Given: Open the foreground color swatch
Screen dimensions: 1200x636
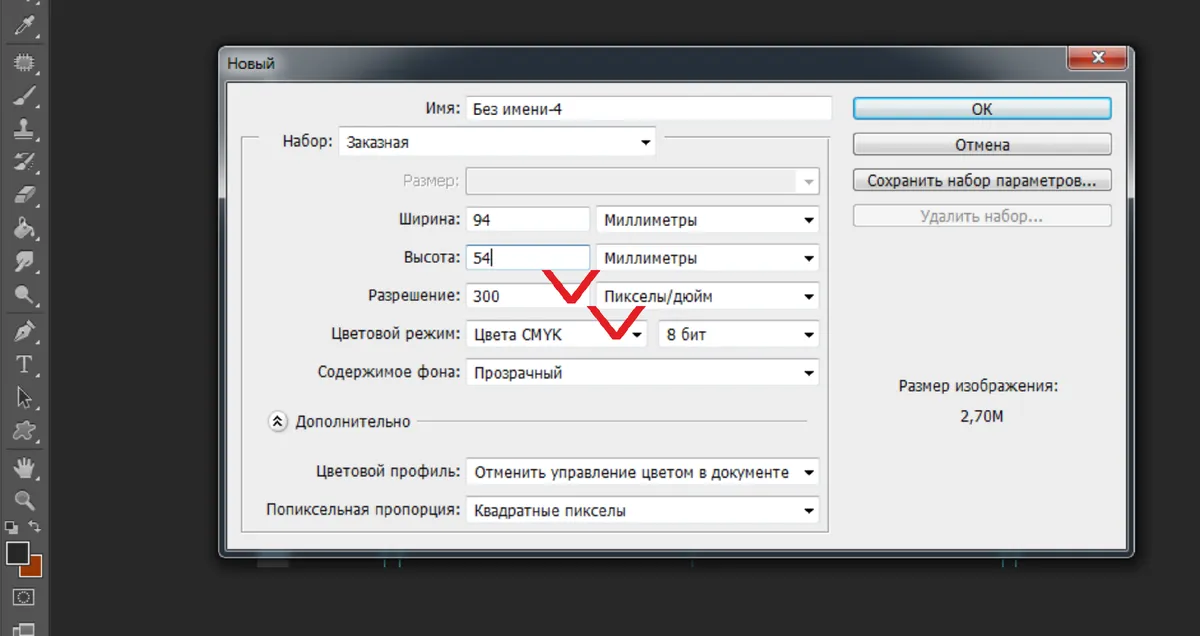Looking at the screenshot, I should pyautogui.click(x=17, y=551).
